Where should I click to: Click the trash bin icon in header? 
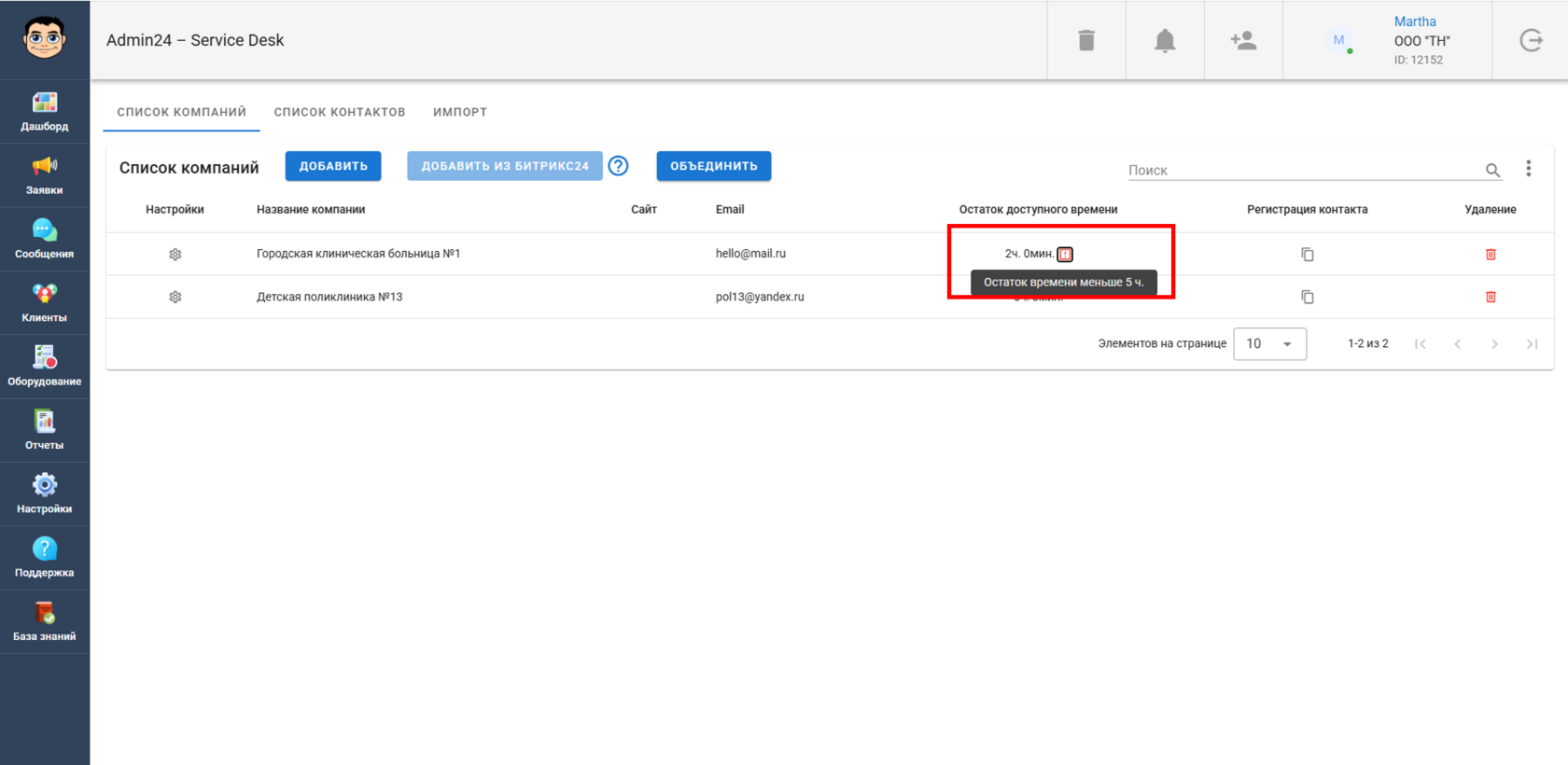point(1086,40)
